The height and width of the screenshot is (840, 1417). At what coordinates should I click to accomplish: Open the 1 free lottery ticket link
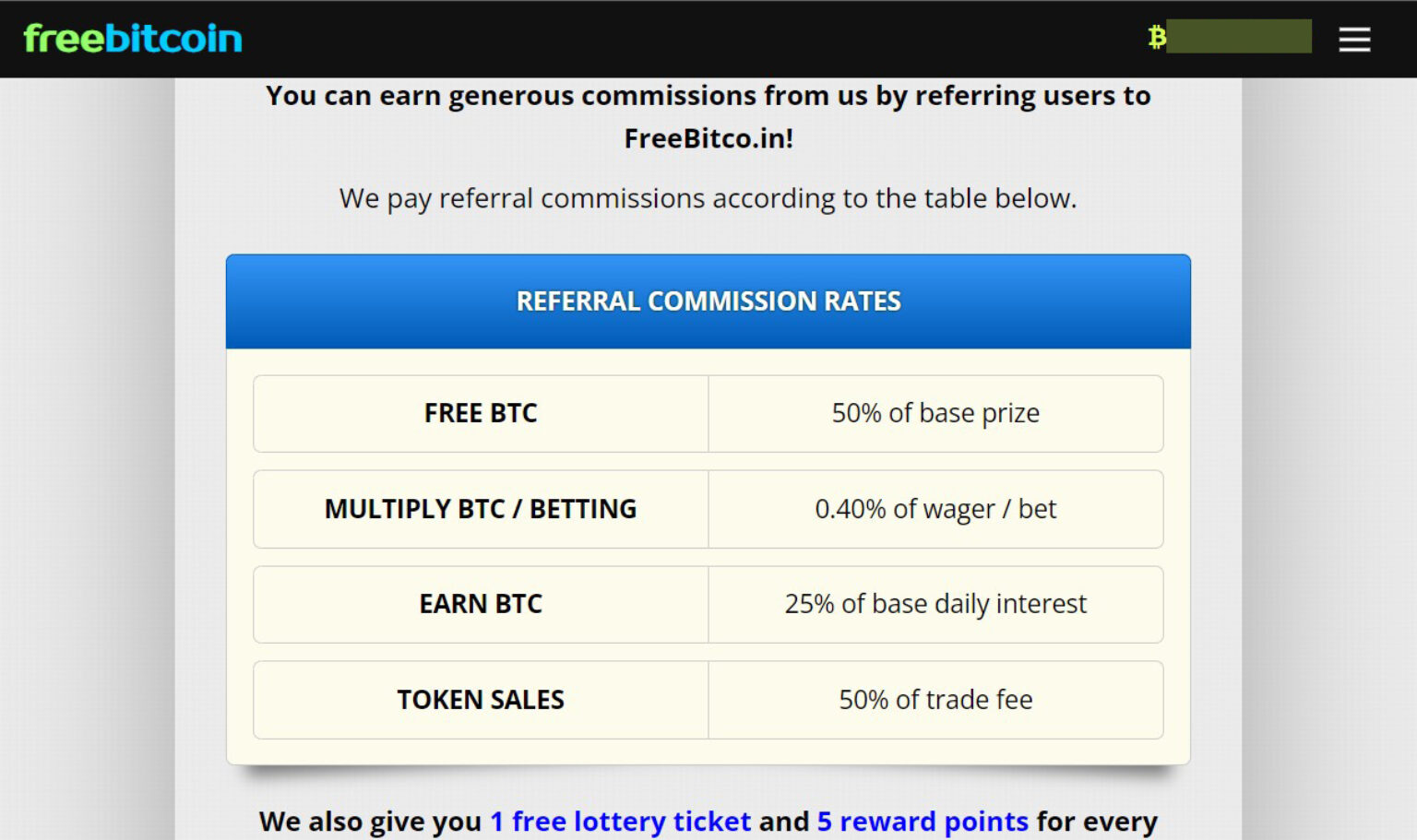pyautogui.click(x=621, y=821)
